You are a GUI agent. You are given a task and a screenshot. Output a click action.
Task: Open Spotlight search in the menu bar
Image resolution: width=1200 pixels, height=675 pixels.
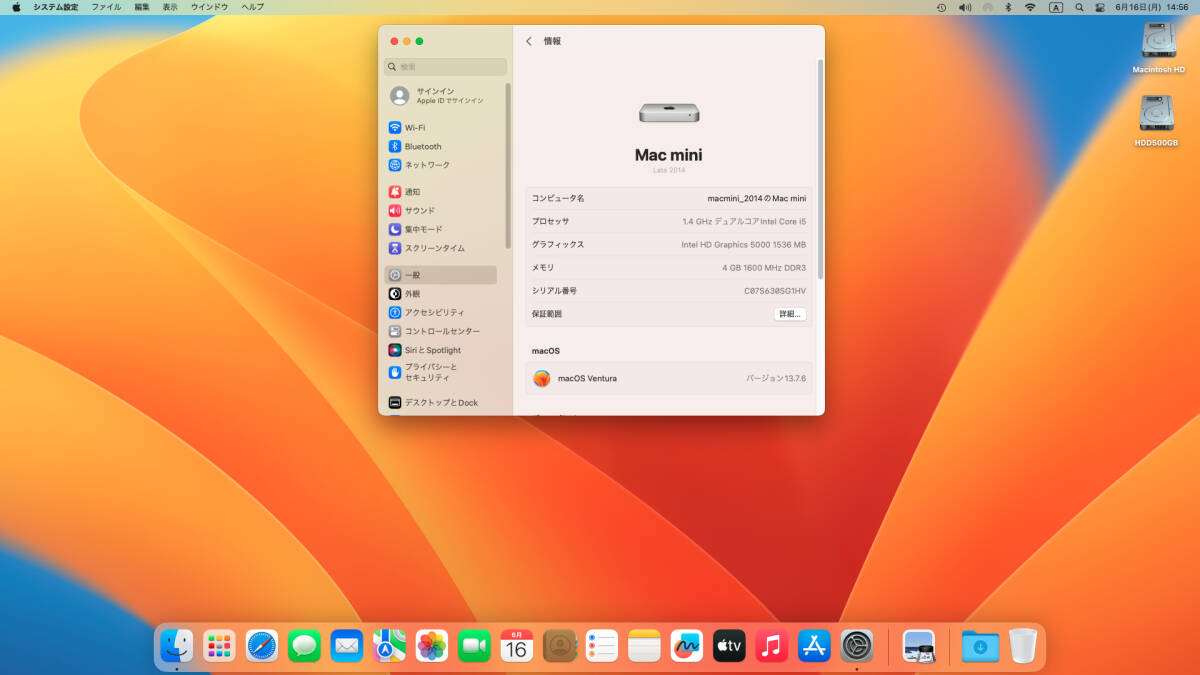(1079, 7)
